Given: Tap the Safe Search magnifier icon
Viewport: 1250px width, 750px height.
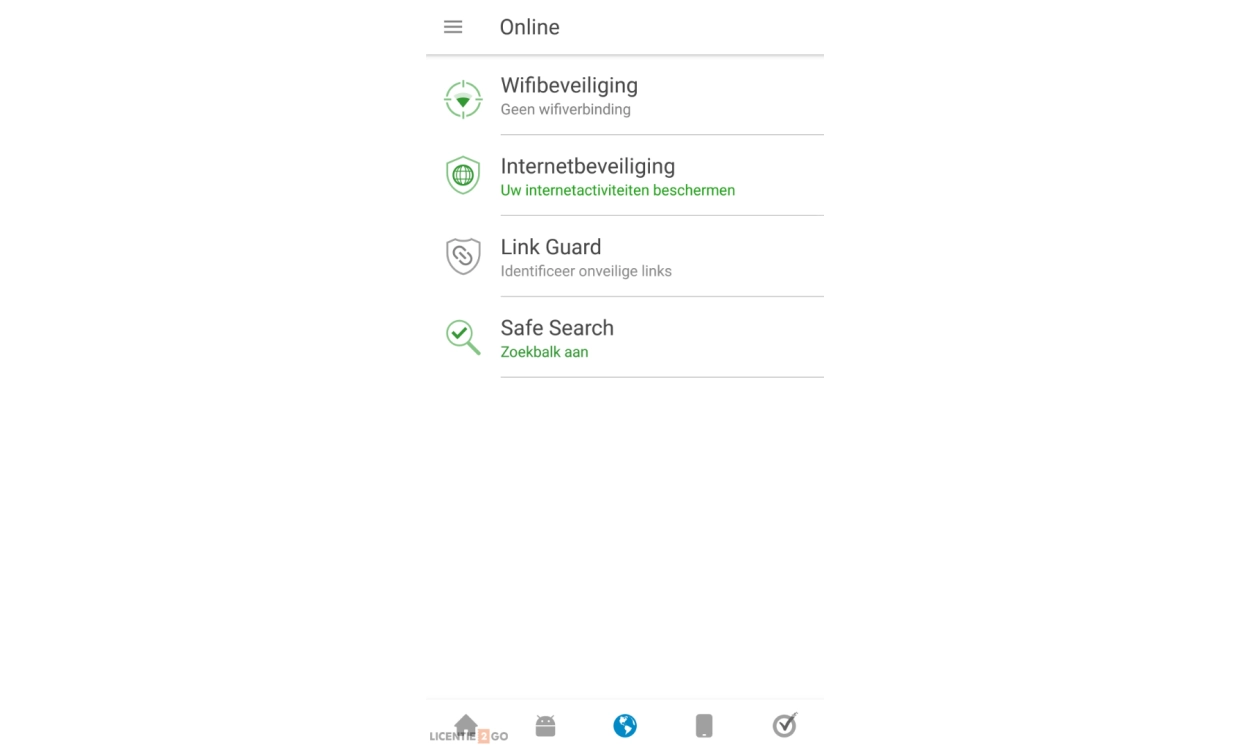Looking at the screenshot, I should [463, 337].
